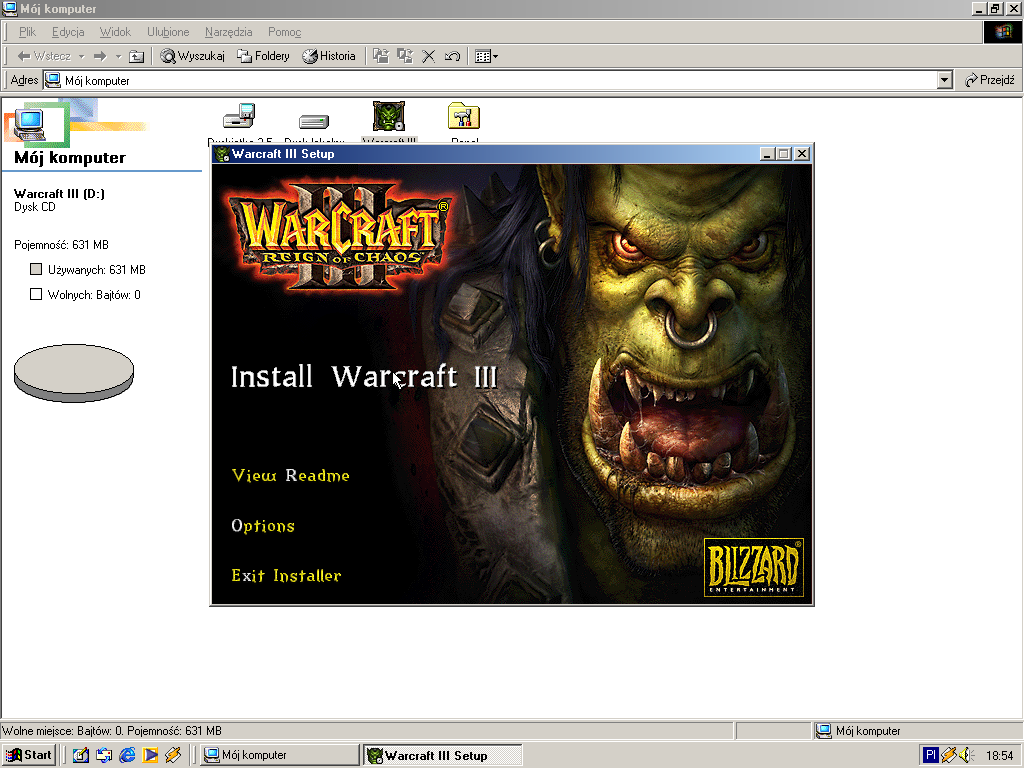Viewport: 1024px width, 768px height.
Task: Click the Start button
Action: [x=29, y=755]
